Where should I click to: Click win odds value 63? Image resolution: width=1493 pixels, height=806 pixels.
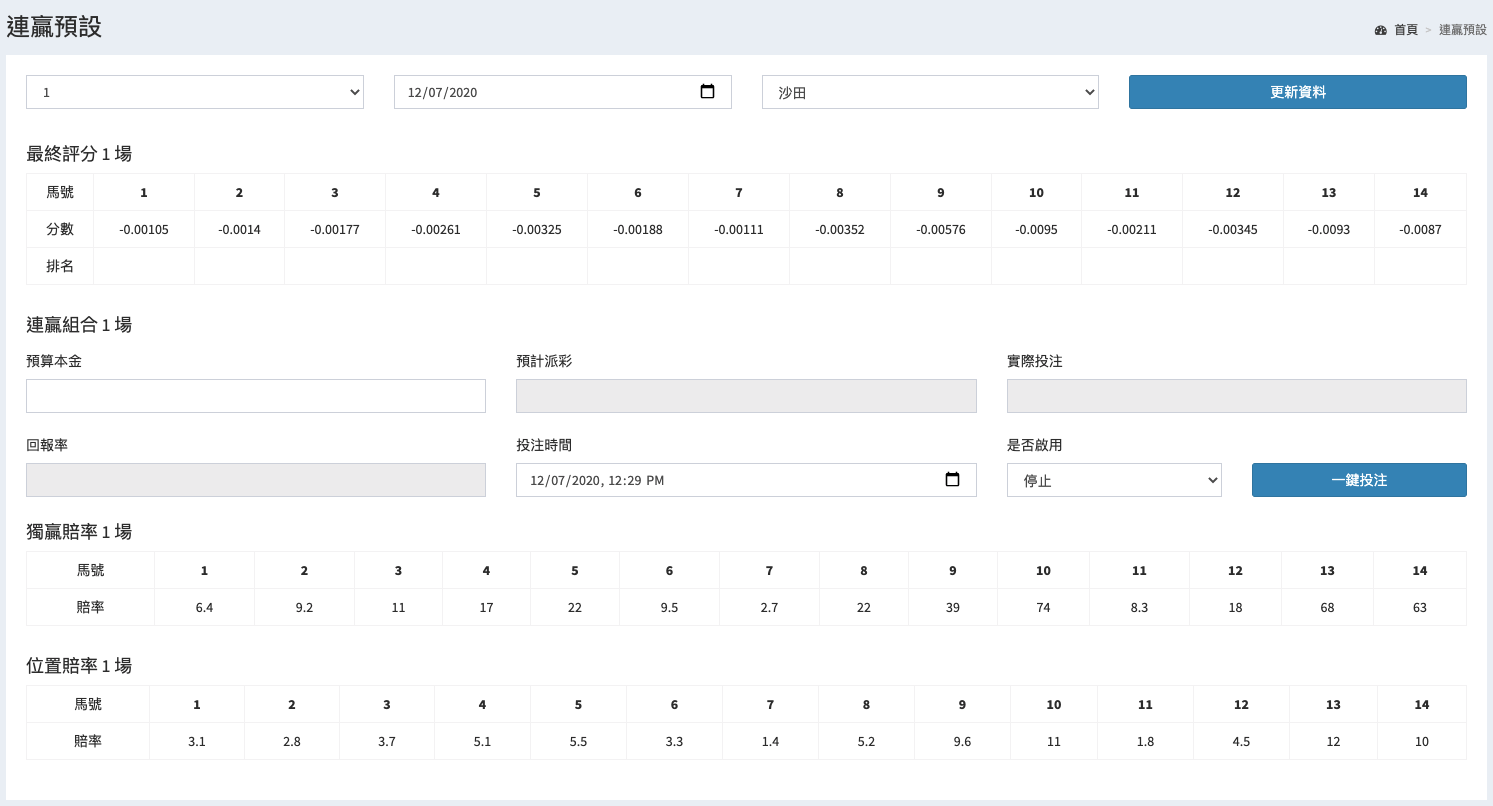click(x=1420, y=607)
